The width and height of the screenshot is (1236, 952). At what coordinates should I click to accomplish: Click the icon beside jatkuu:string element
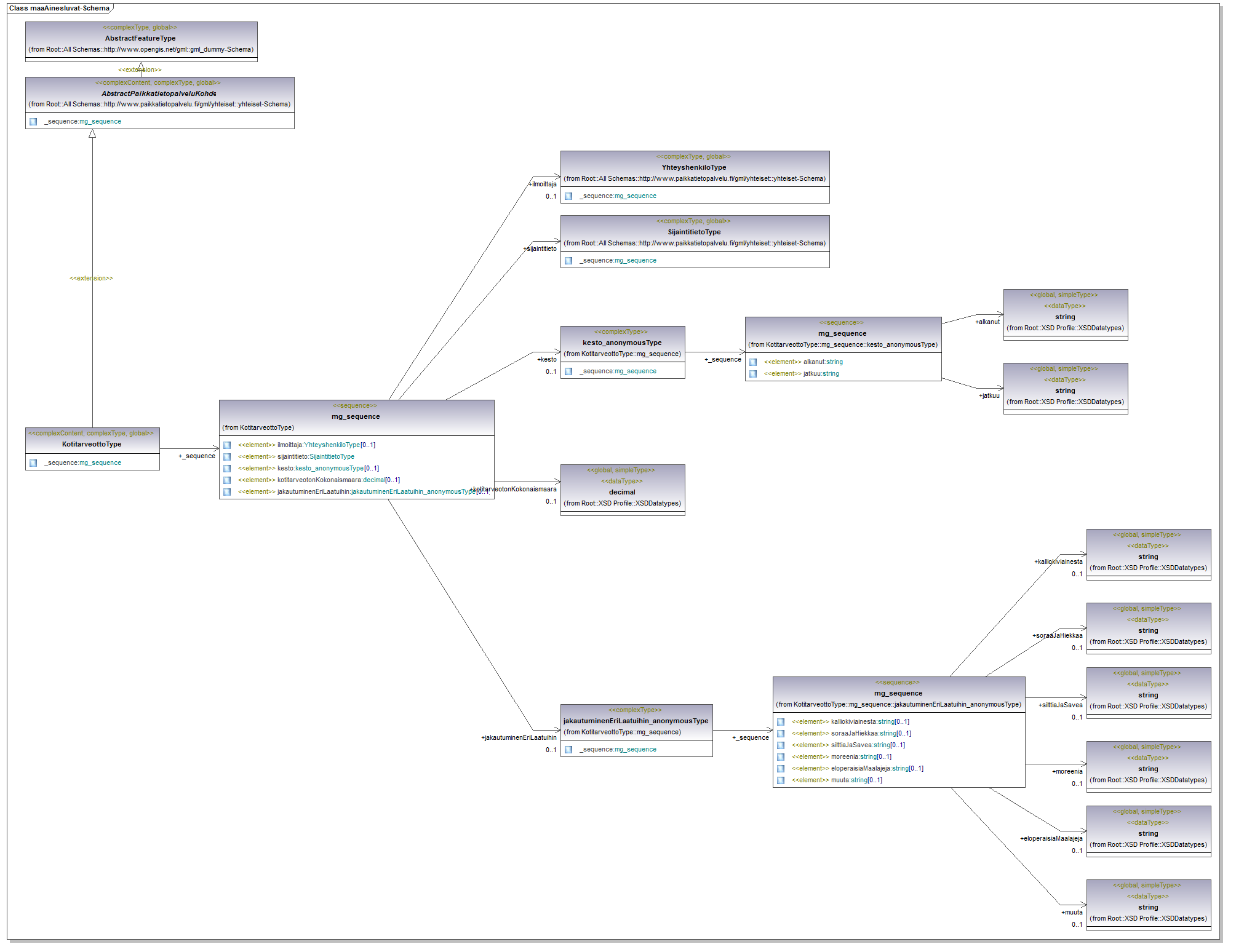point(753,374)
